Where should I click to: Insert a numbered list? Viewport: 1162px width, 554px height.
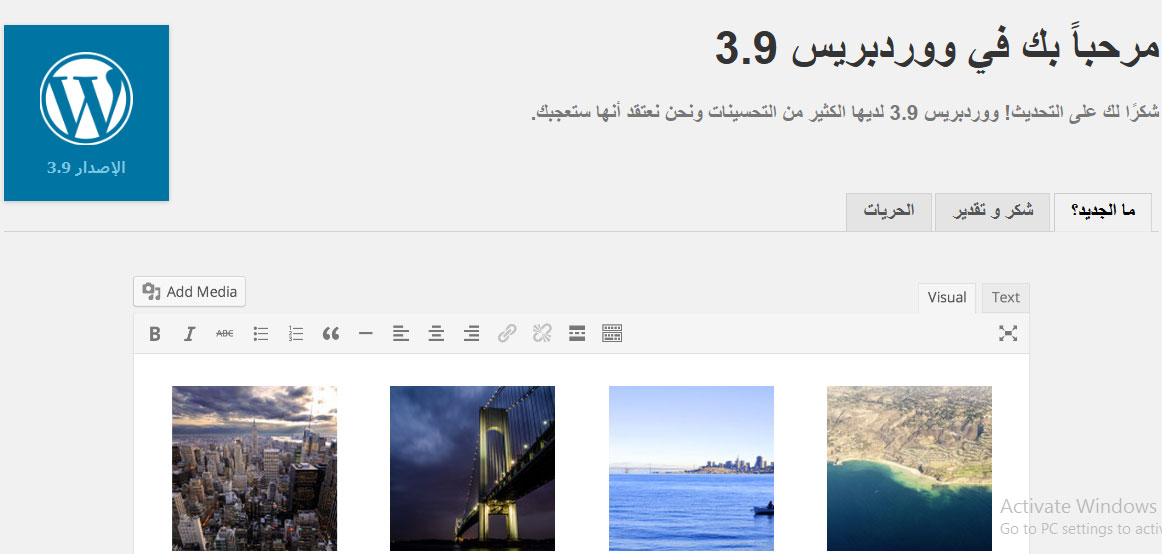point(296,334)
